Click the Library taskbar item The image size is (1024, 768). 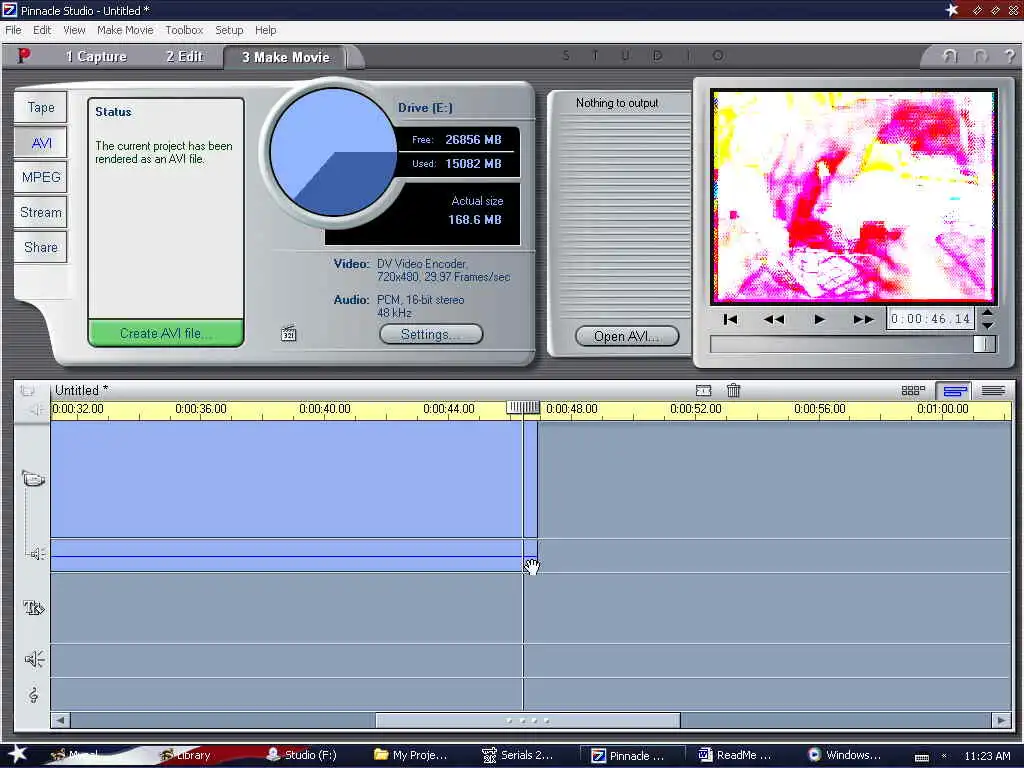(x=186, y=755)
